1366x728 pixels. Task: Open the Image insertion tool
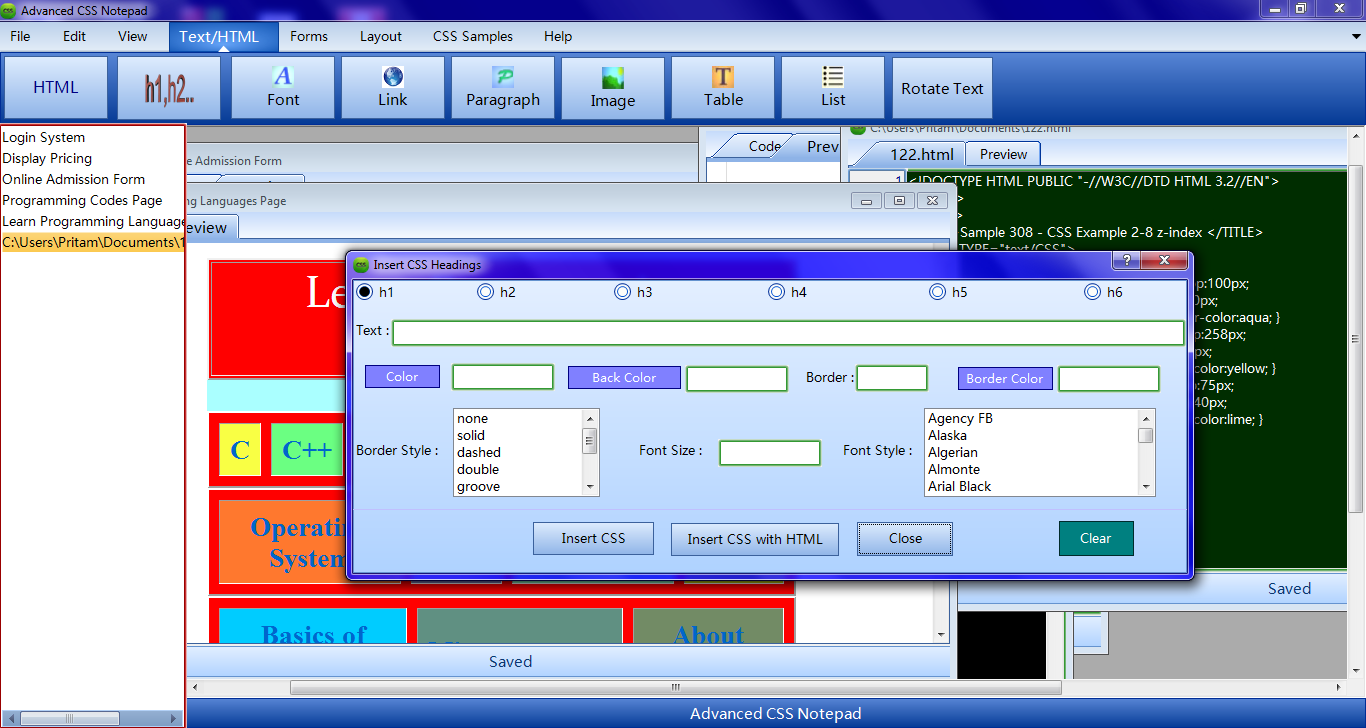[612, 87]
